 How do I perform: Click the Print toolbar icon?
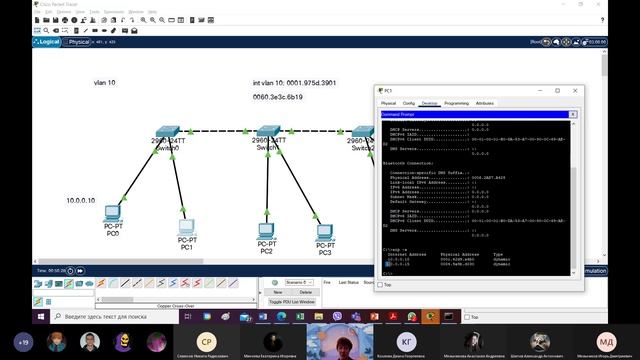point(65,20)
